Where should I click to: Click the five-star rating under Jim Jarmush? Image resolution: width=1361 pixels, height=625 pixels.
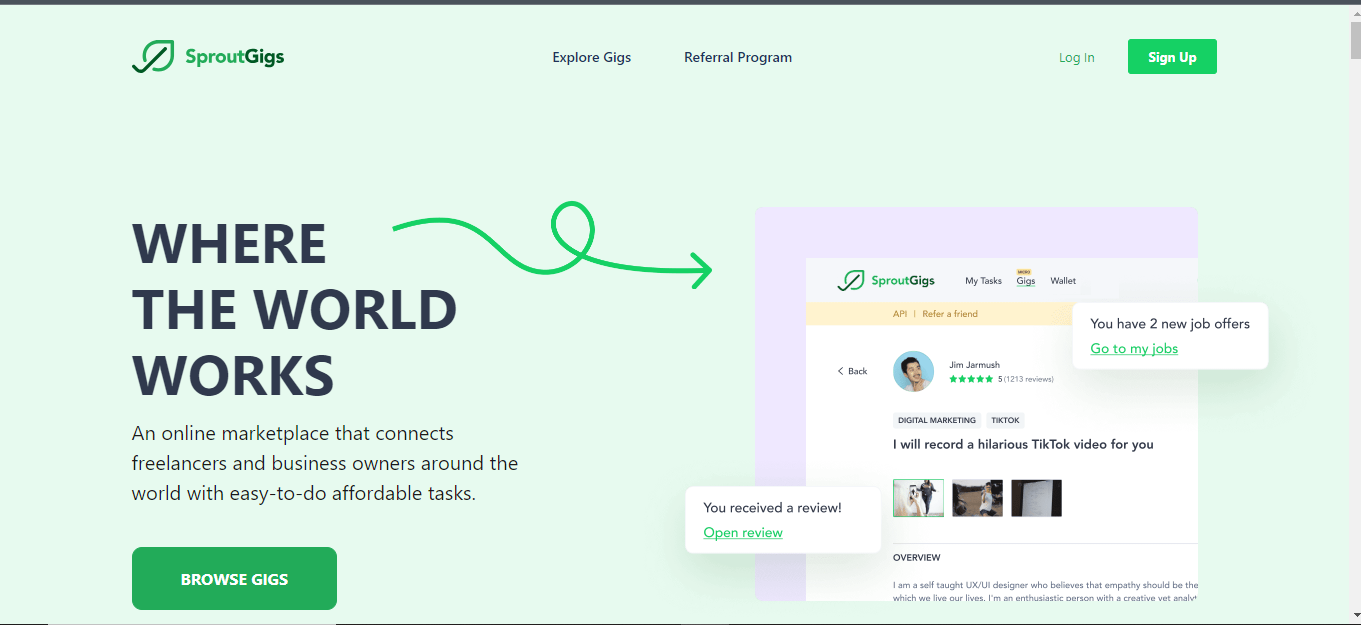point(971,379)
